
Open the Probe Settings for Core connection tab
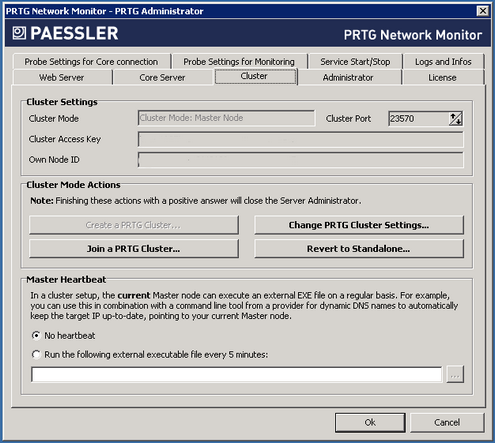click(91, 62)
